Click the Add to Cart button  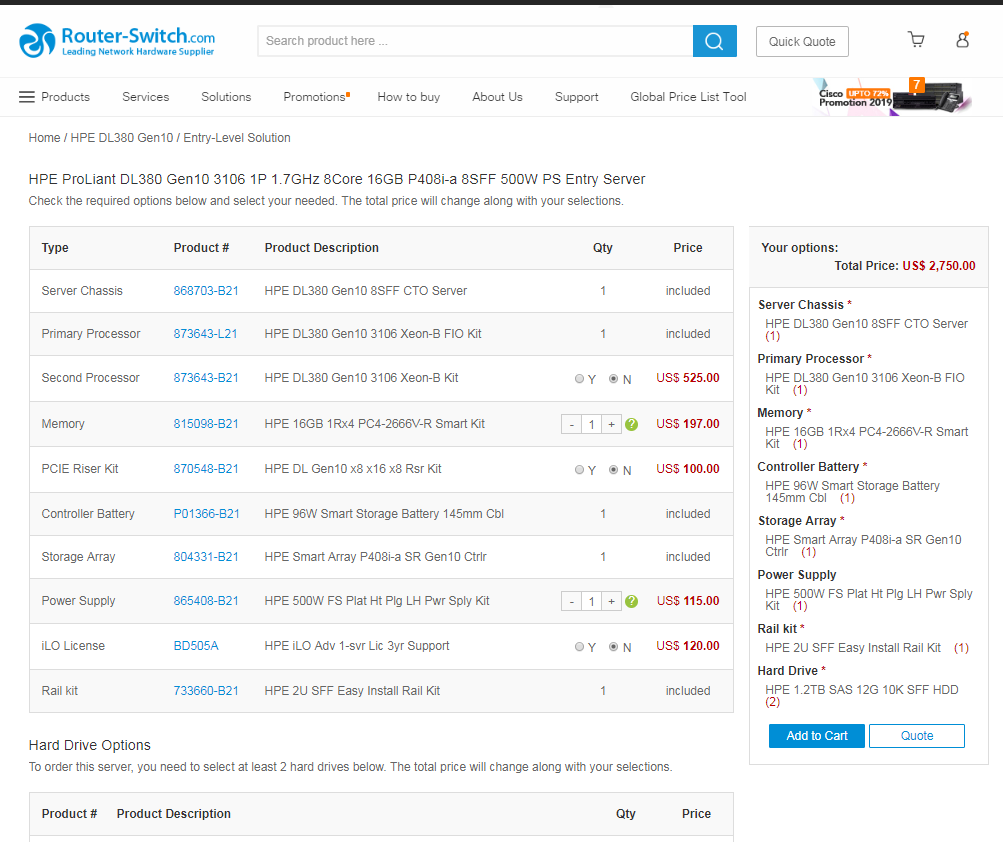click(x=817, y=736)
